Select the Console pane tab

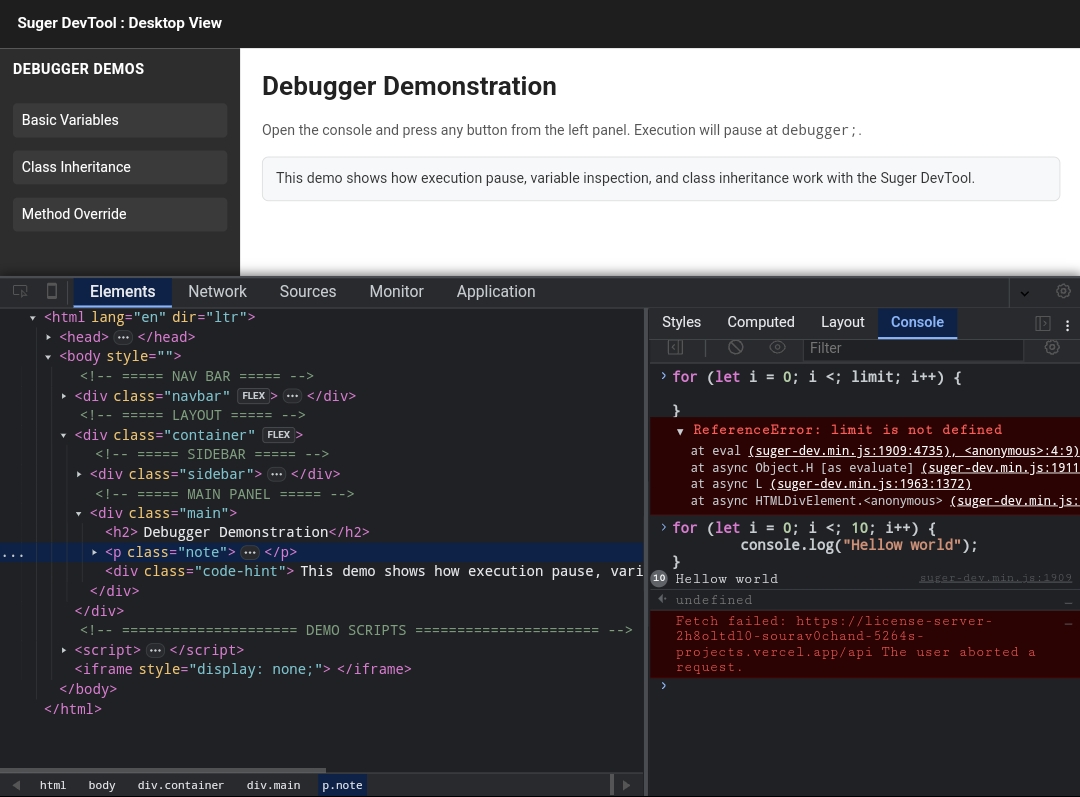tap(917, 322)
